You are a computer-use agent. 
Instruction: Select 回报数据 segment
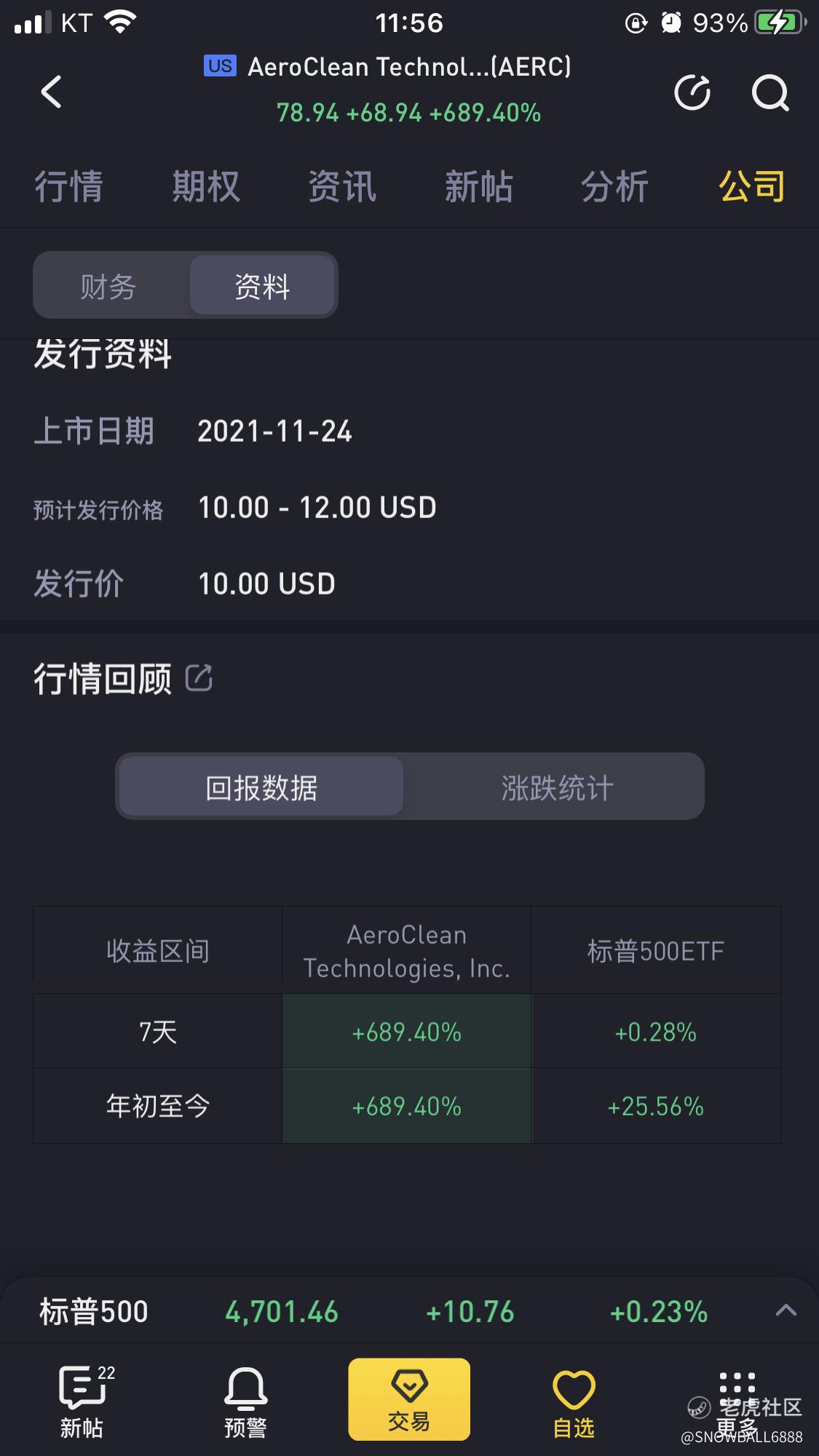(261, 787)
